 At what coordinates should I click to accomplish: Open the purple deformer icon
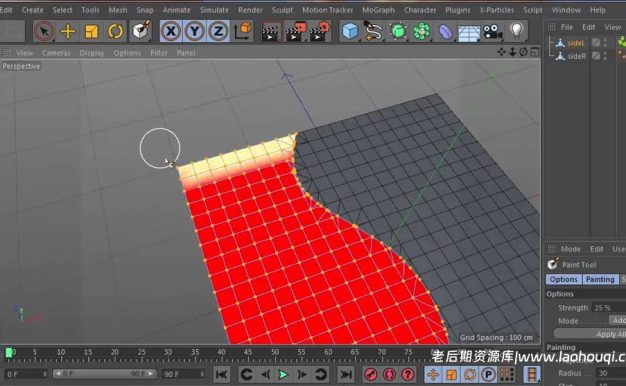pyautogui.click(x=445, y=32)
